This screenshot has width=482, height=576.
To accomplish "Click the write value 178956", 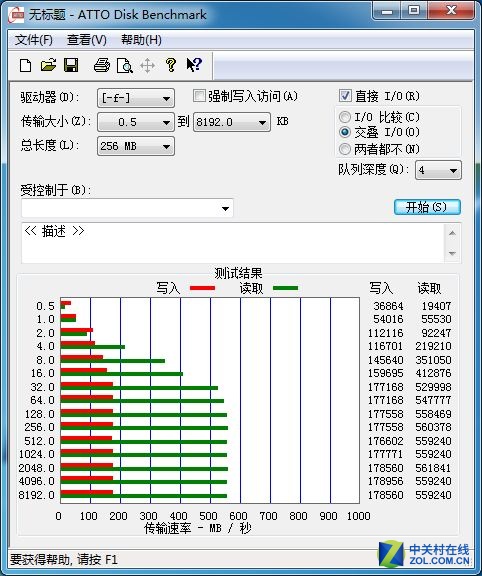I will [385, 481].
